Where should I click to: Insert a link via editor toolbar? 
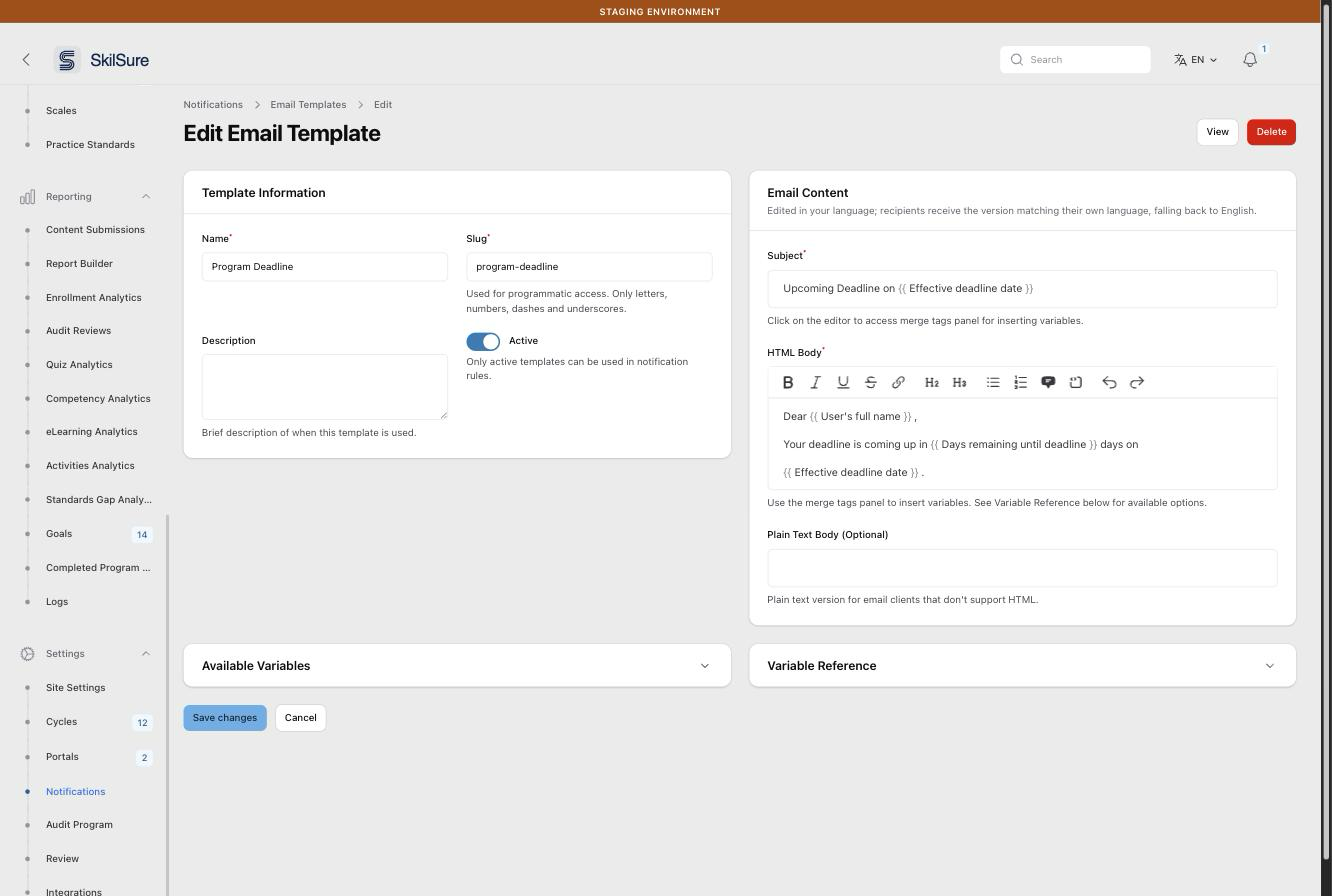click(898, 382)
